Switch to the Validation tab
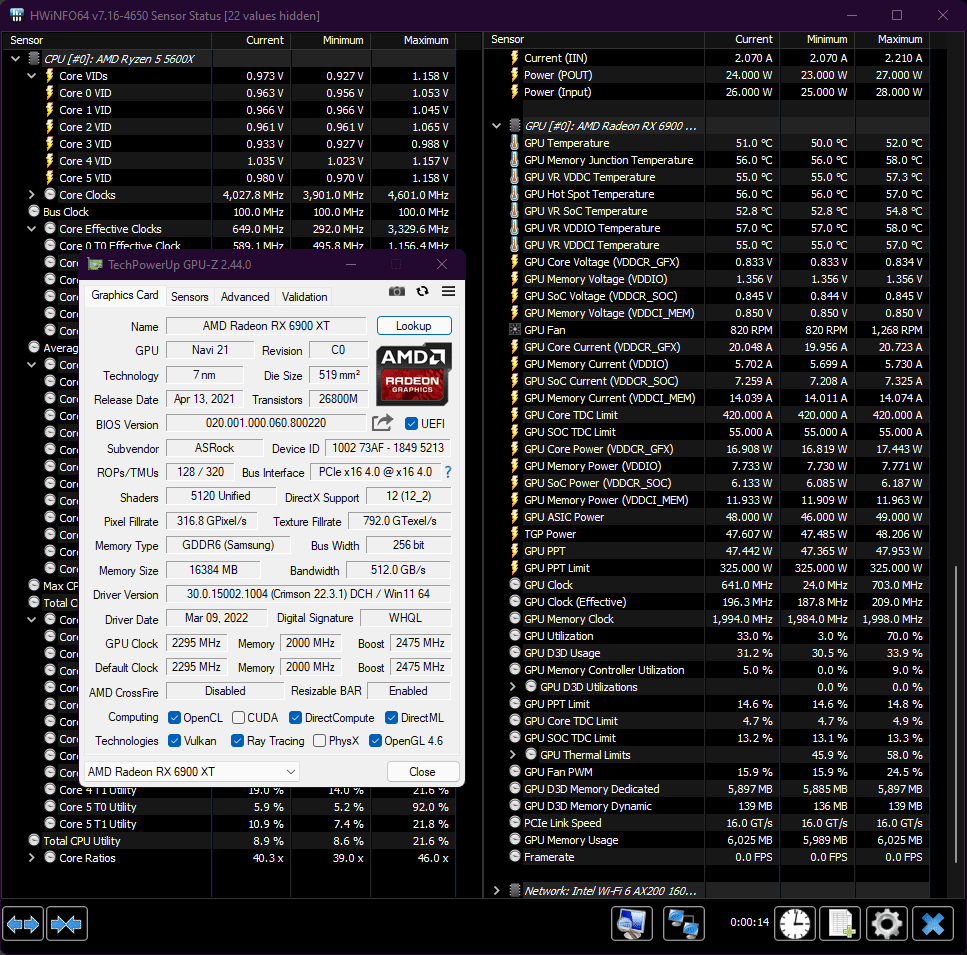Screen dimensions: 967x955 (x=305, y=297)
